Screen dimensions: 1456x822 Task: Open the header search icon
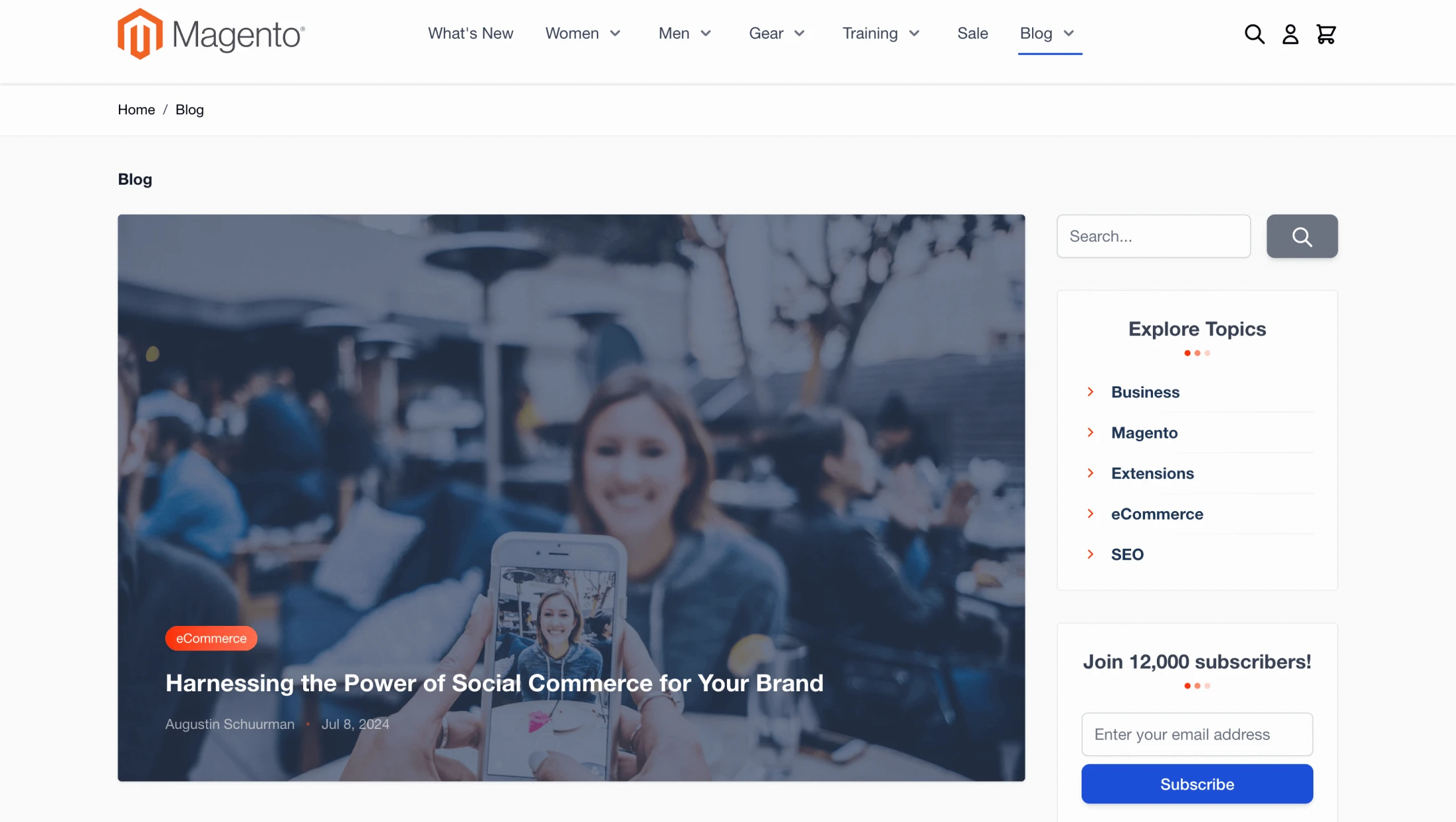(1255, 34)
